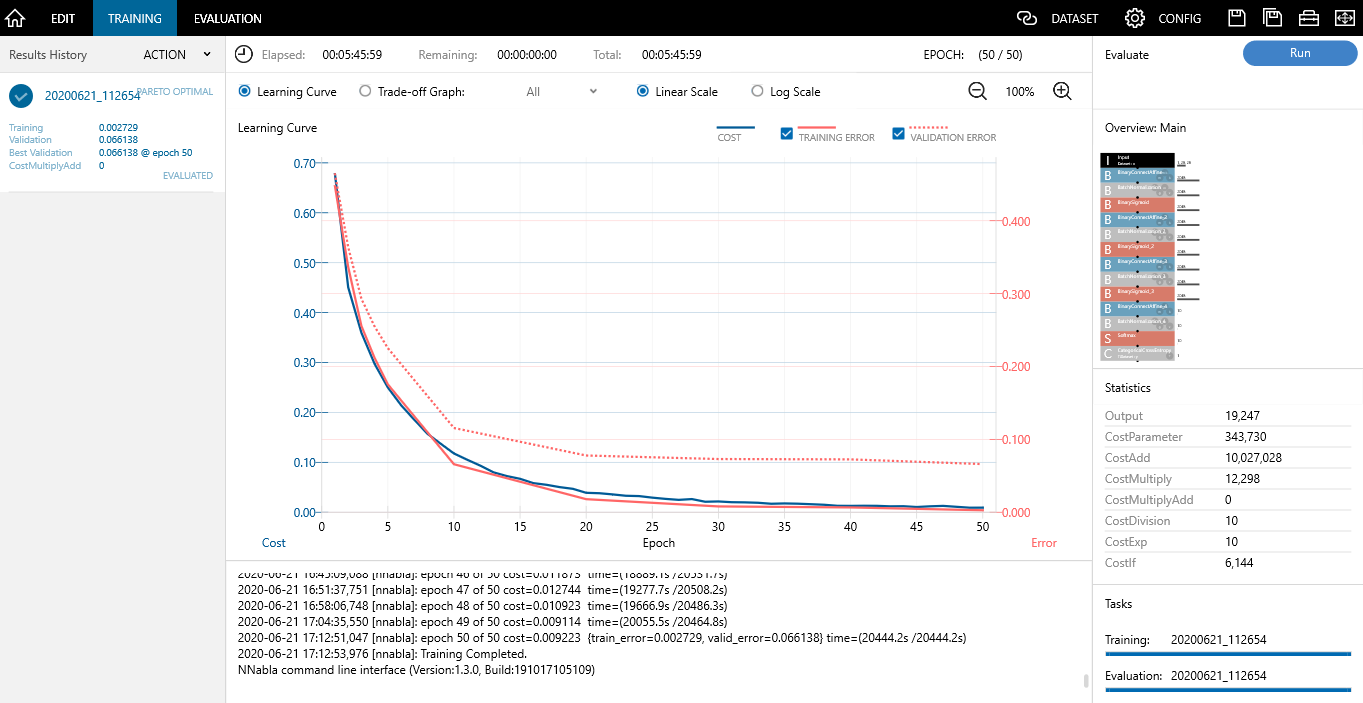The height and width of the screenshot is (703, 1363).
Task: Open the toolbox briefcase icon
Action: [1308, 18]
